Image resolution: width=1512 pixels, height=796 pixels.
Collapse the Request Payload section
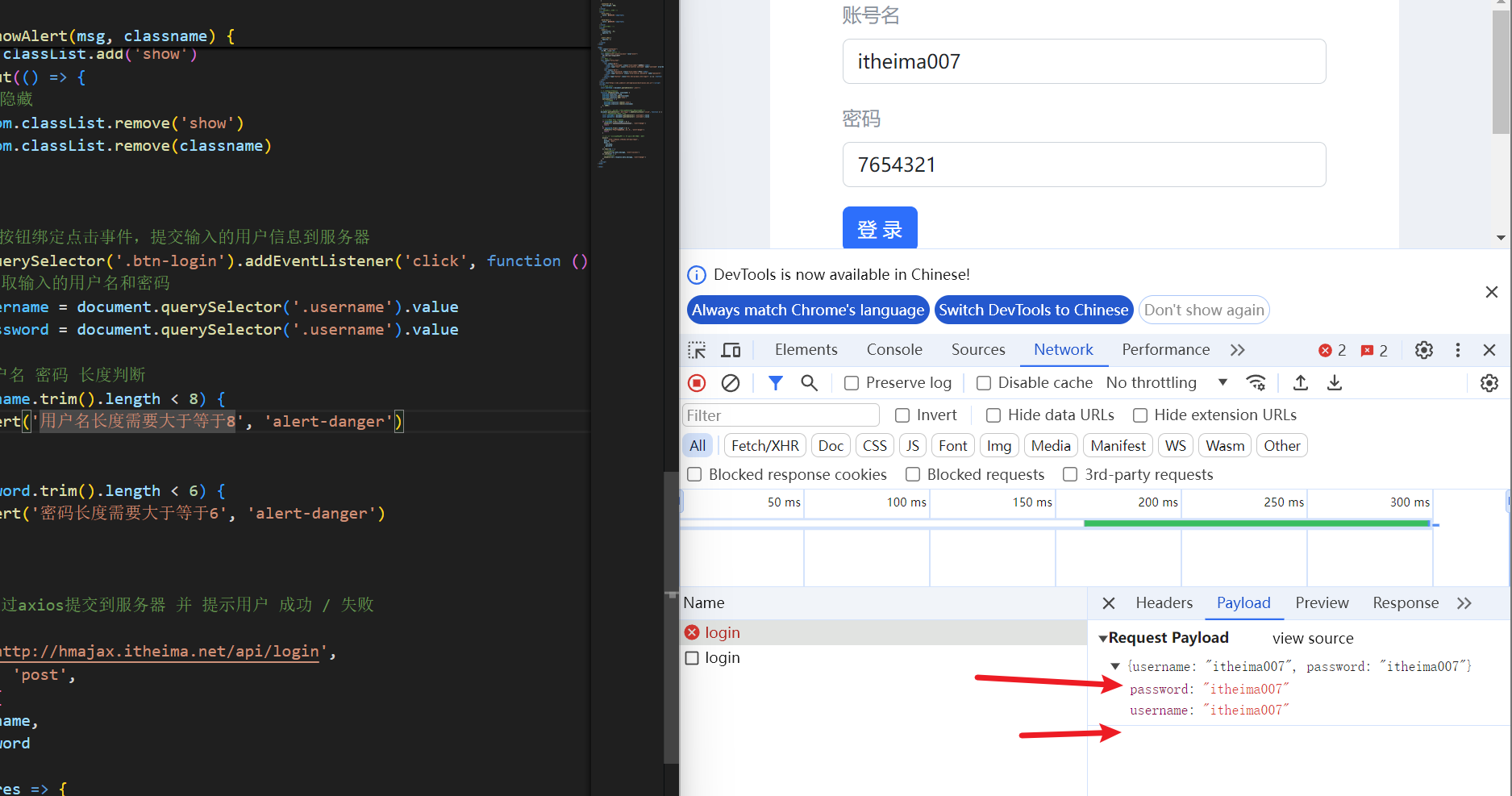pos(1103,638)
